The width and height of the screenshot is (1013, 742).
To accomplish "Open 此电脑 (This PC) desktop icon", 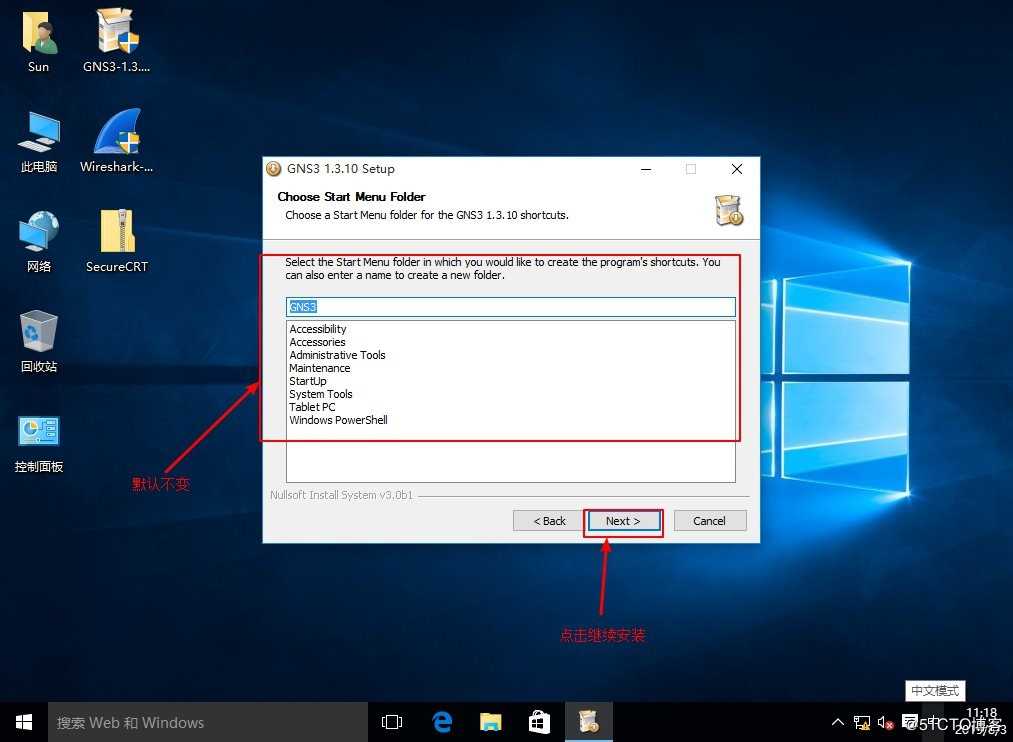I will tap(39, 142).
